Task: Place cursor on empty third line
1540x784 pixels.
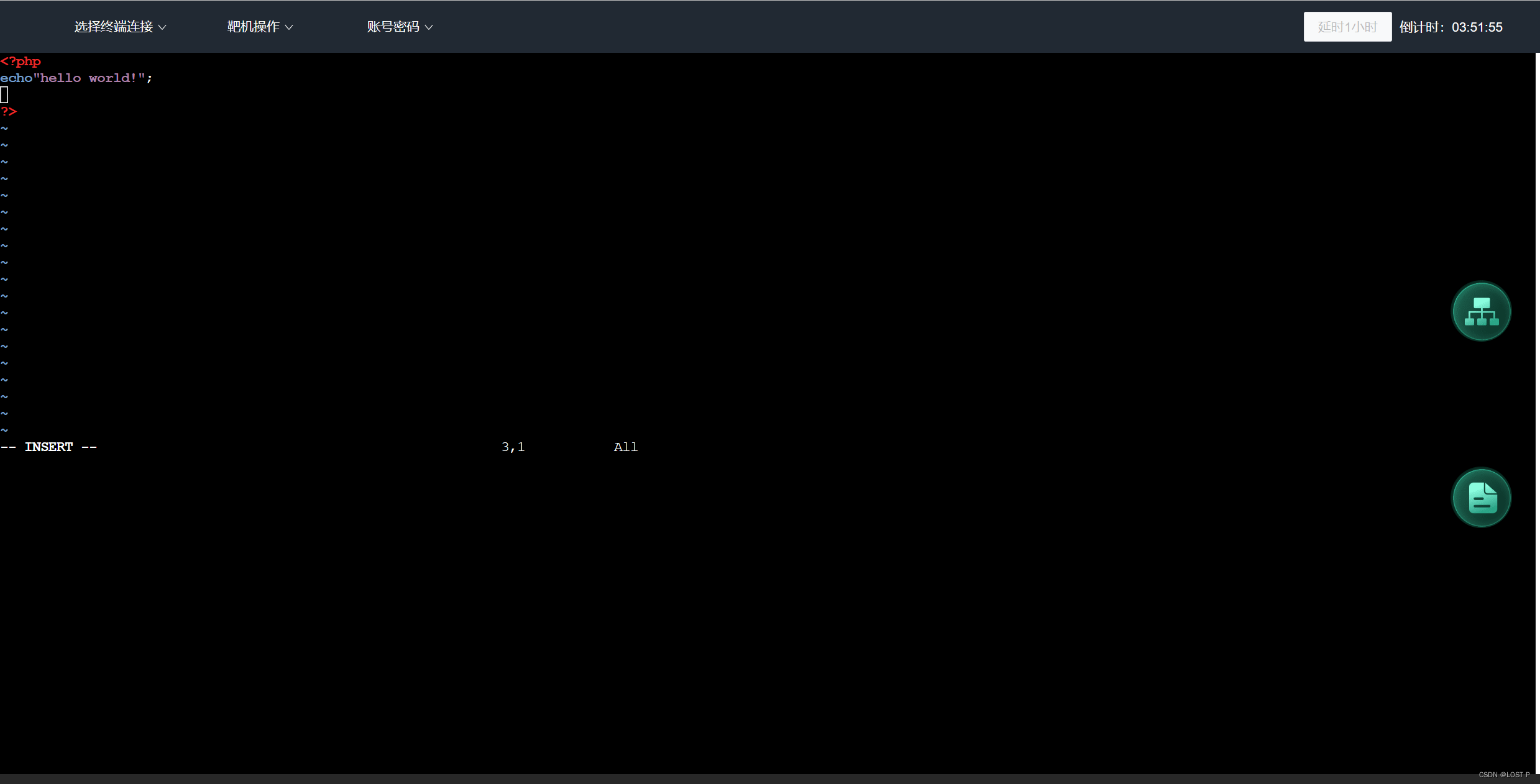Action: (4, 95)
